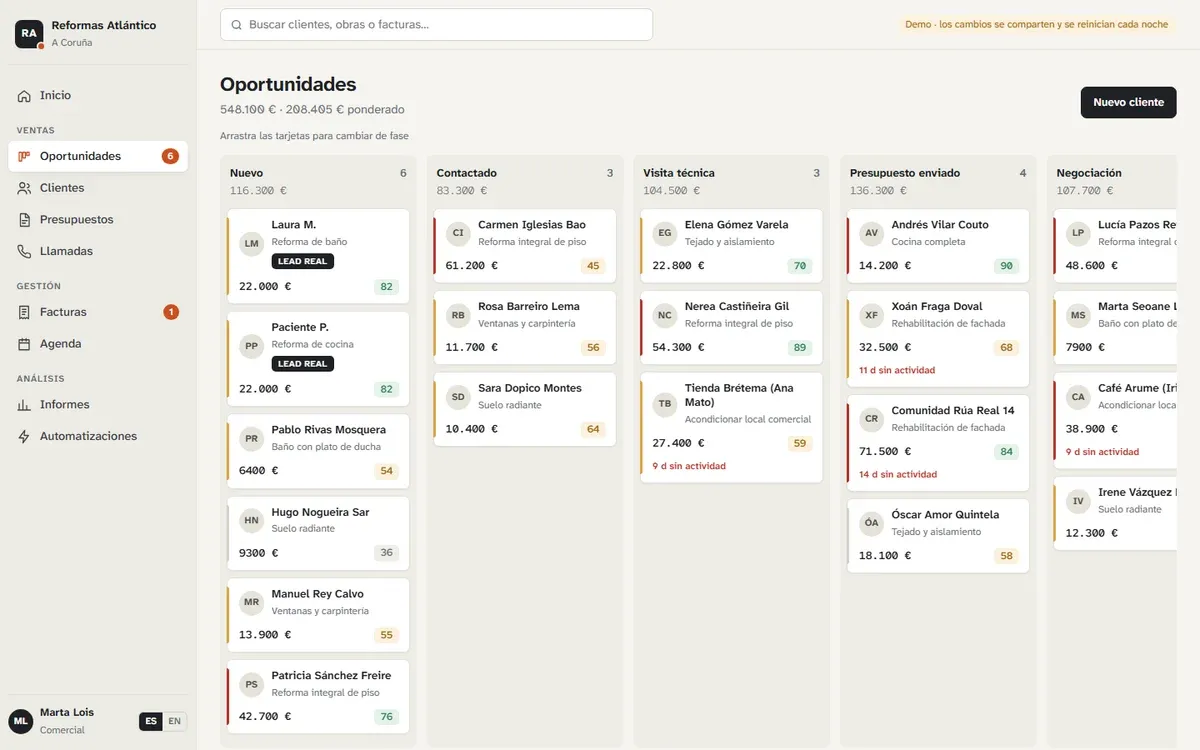Open the Irene Vázquez card
This screenshot has width=1200, height=750.
point(1115,513)
